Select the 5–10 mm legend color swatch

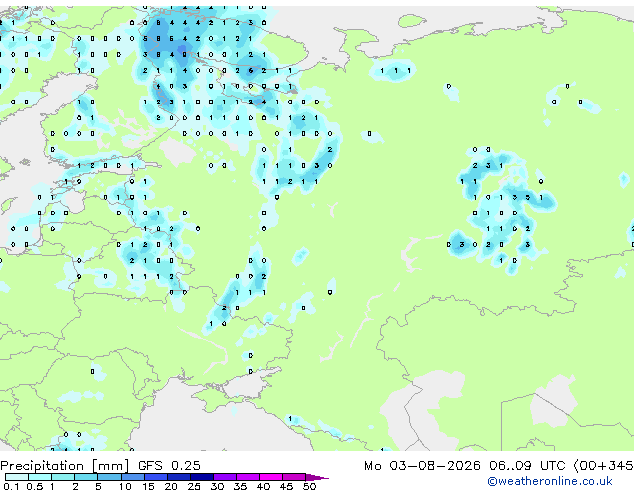pyautogui.click(x=110, y=477)
